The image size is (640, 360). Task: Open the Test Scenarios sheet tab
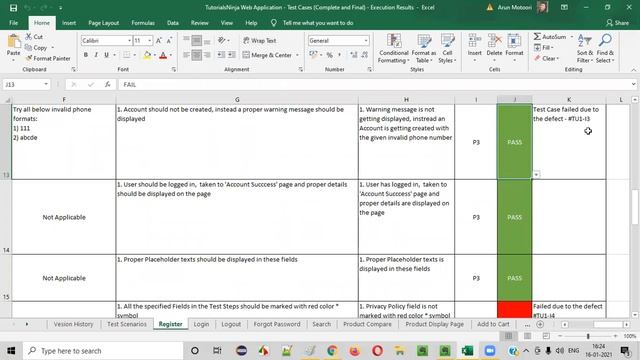127,324
